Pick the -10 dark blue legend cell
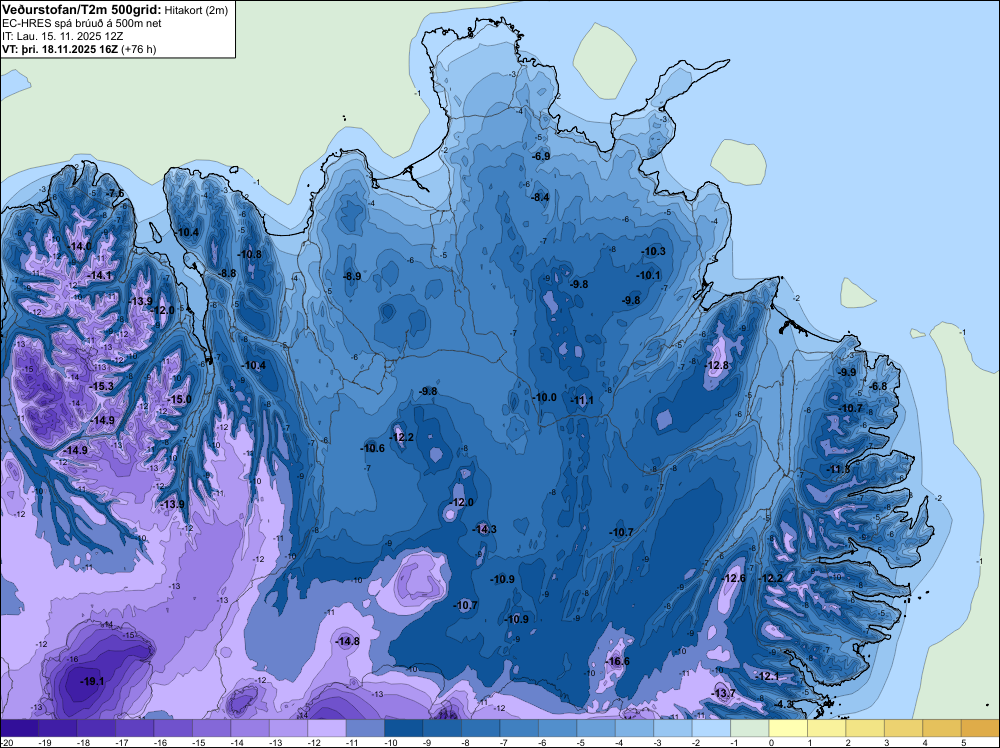 (x=404, y=728)
